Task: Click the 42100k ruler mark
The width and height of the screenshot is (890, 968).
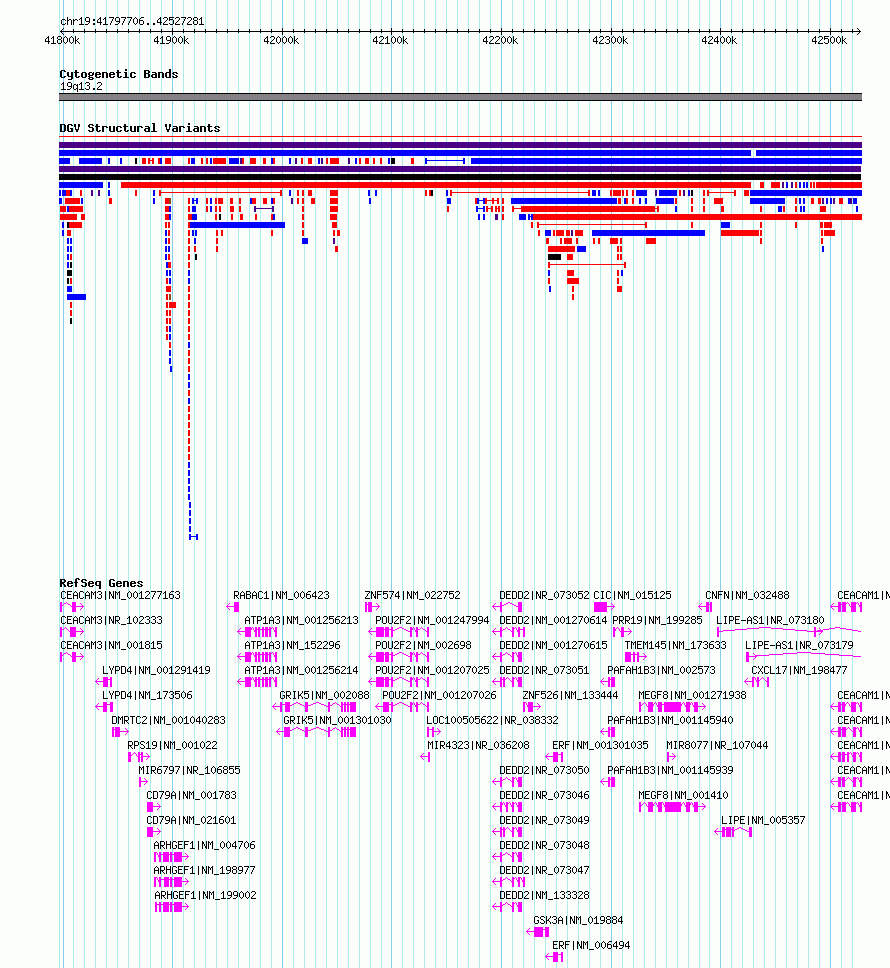Action: tap(390, 41)
